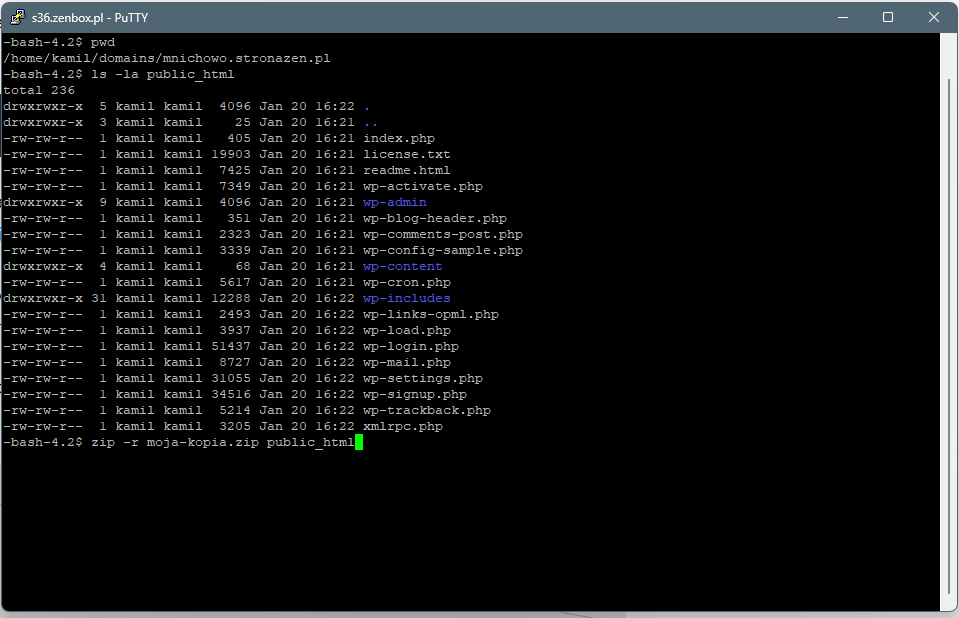Minimize the PuTTY window
Screen dimensions: 959x618
pos(843,17)
